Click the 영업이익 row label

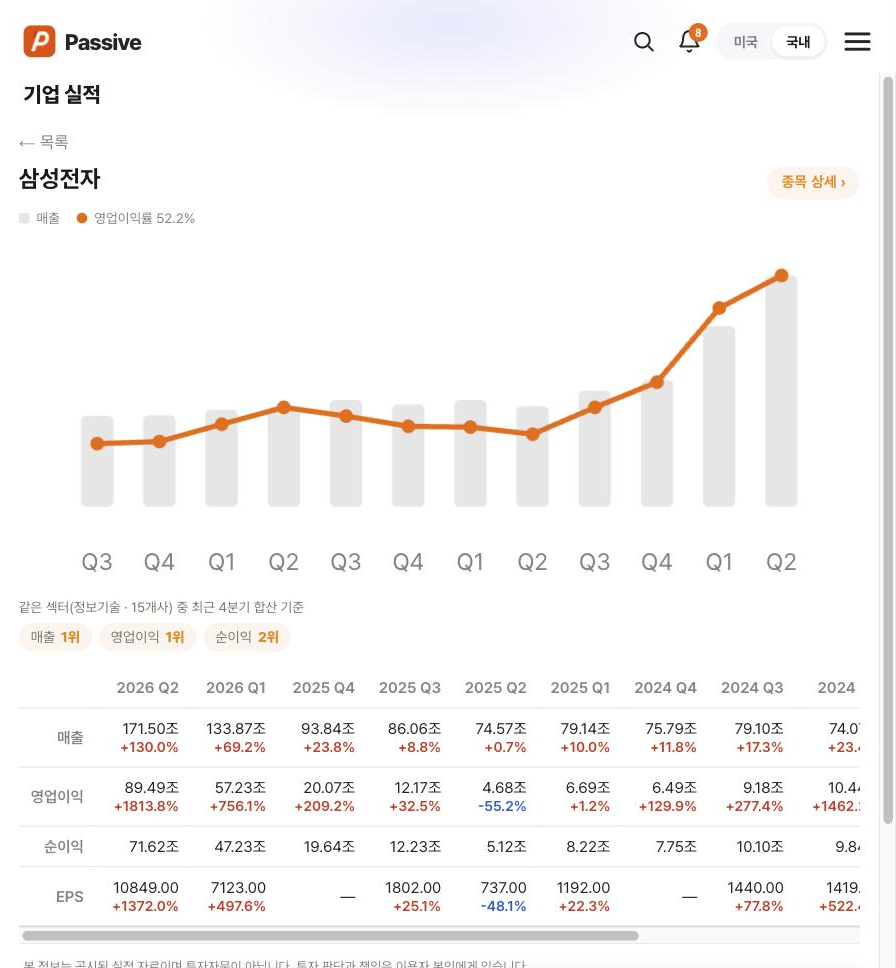click(57, 796)
